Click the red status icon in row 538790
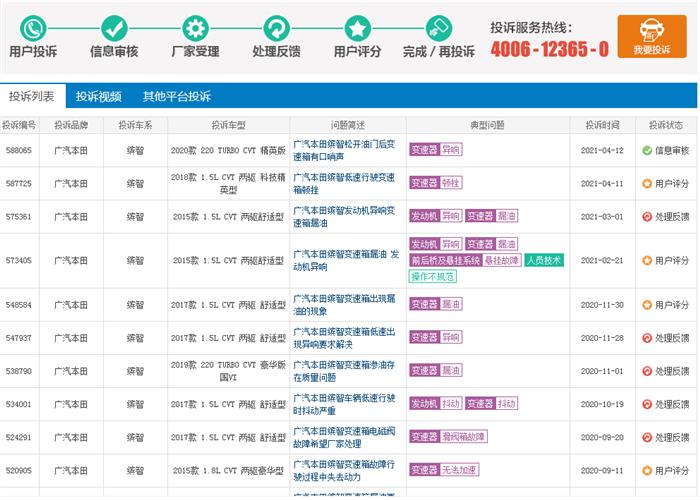This screenshot has height=500, width=700. click(x=646, y=371)
